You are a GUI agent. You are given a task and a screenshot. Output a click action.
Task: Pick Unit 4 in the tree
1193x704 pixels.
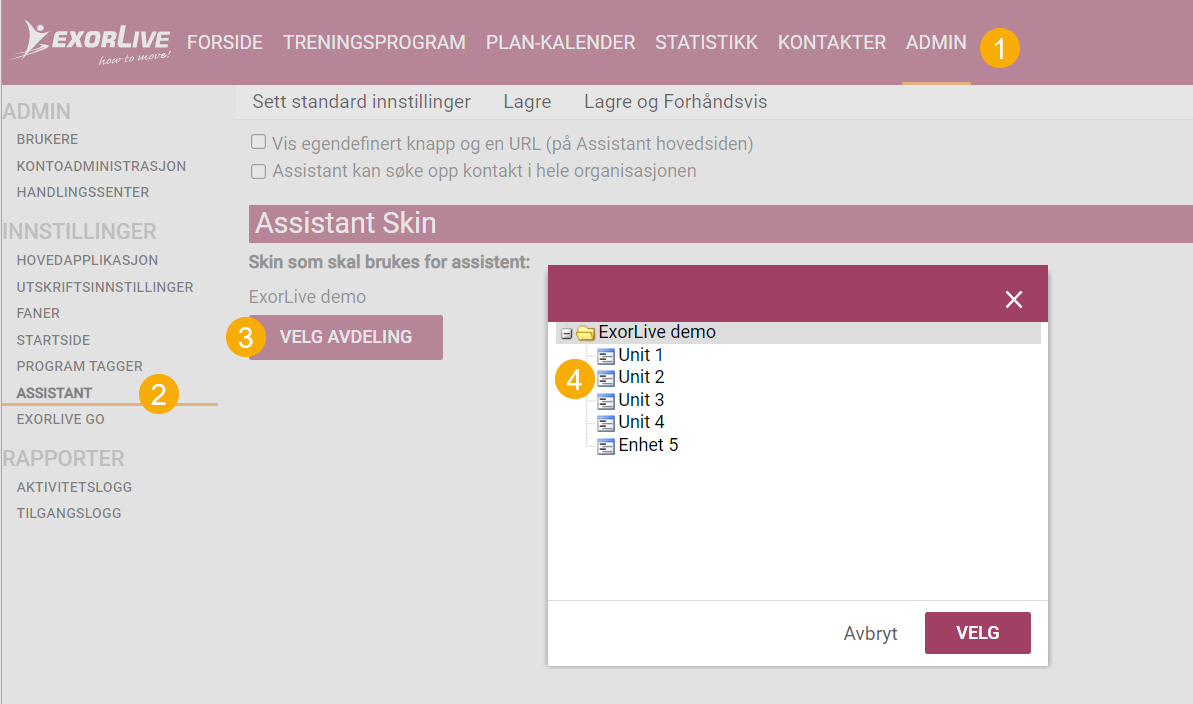tap(641, 422)
